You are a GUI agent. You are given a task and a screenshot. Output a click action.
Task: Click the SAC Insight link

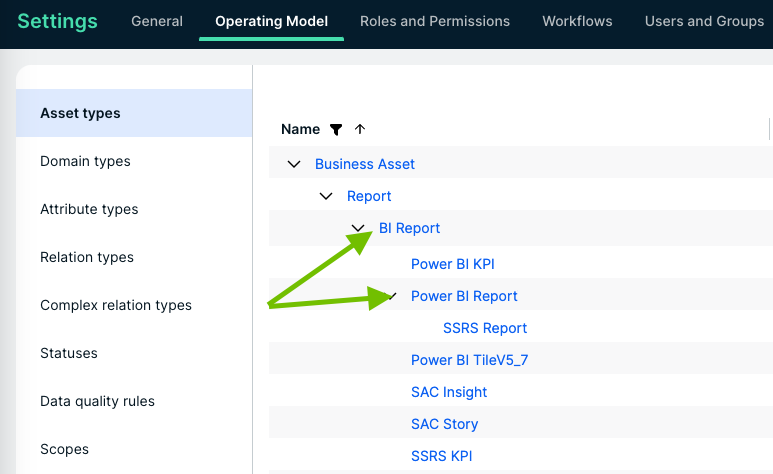pos(449,392)
